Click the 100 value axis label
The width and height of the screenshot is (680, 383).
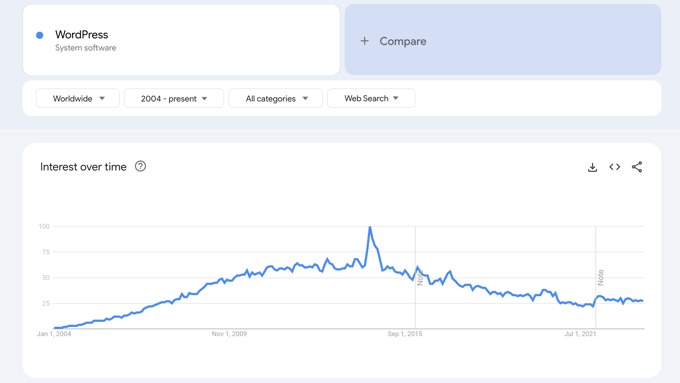pyautogui.click(x=44, y=226)
